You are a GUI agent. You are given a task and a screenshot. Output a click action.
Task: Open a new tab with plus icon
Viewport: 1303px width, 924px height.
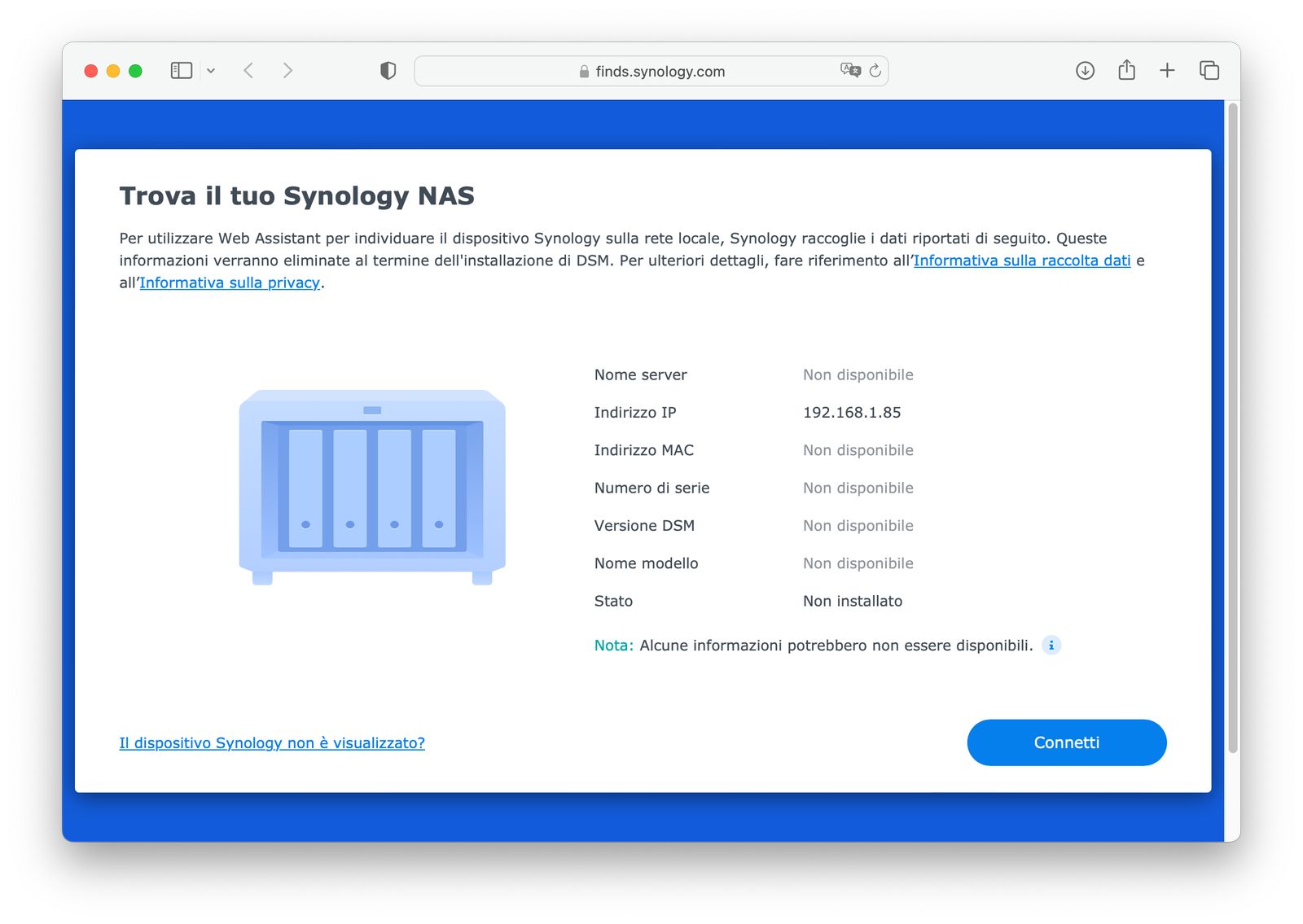(x=1167, y=71)
